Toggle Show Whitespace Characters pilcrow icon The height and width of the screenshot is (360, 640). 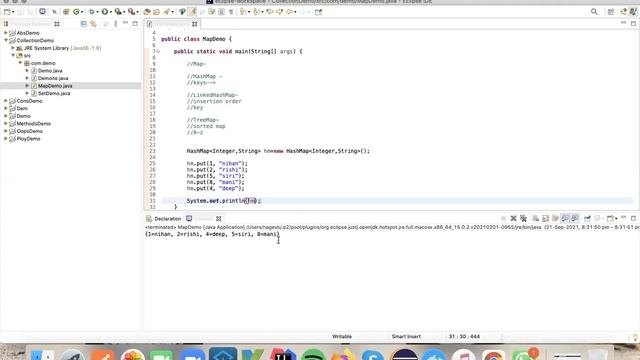tap(231, 12)
